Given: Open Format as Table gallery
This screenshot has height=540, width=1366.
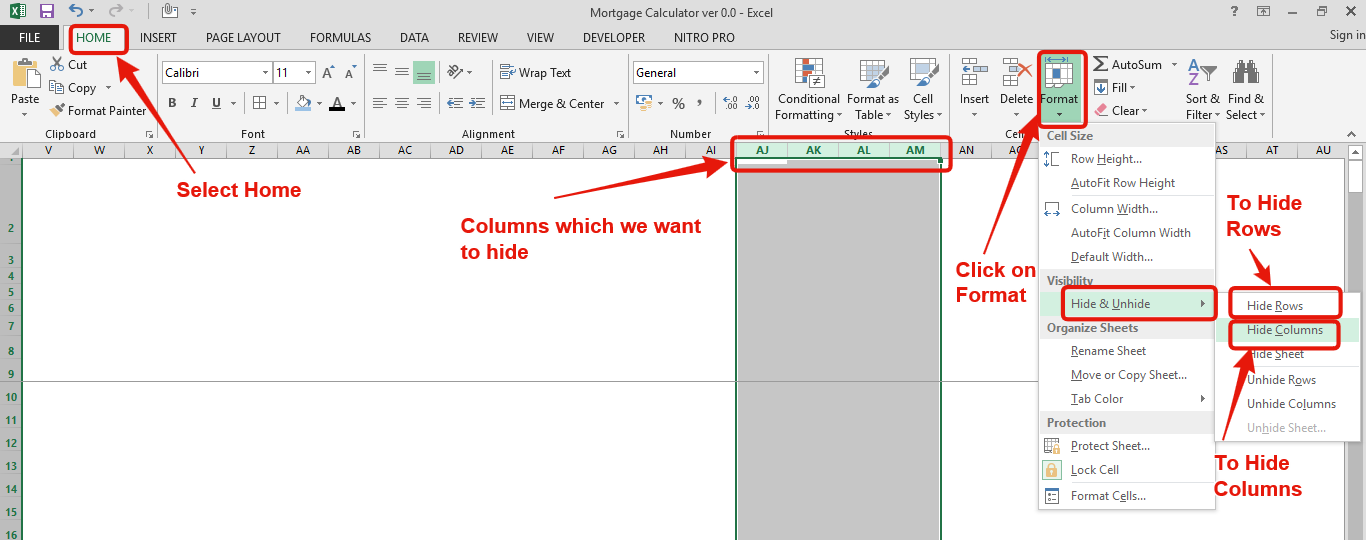Looking at the screenshot, I should point(873,89).
